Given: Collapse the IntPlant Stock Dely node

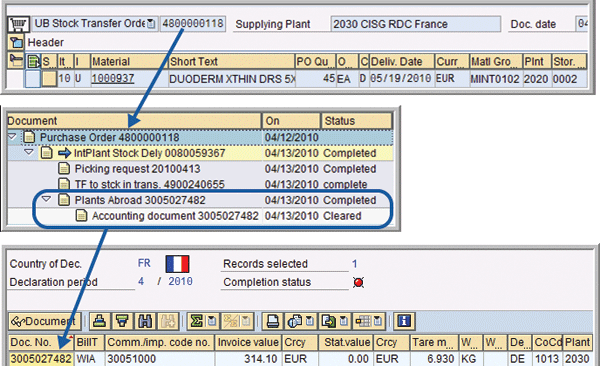Looking at the screenshot, I should [x=29, y=152].
